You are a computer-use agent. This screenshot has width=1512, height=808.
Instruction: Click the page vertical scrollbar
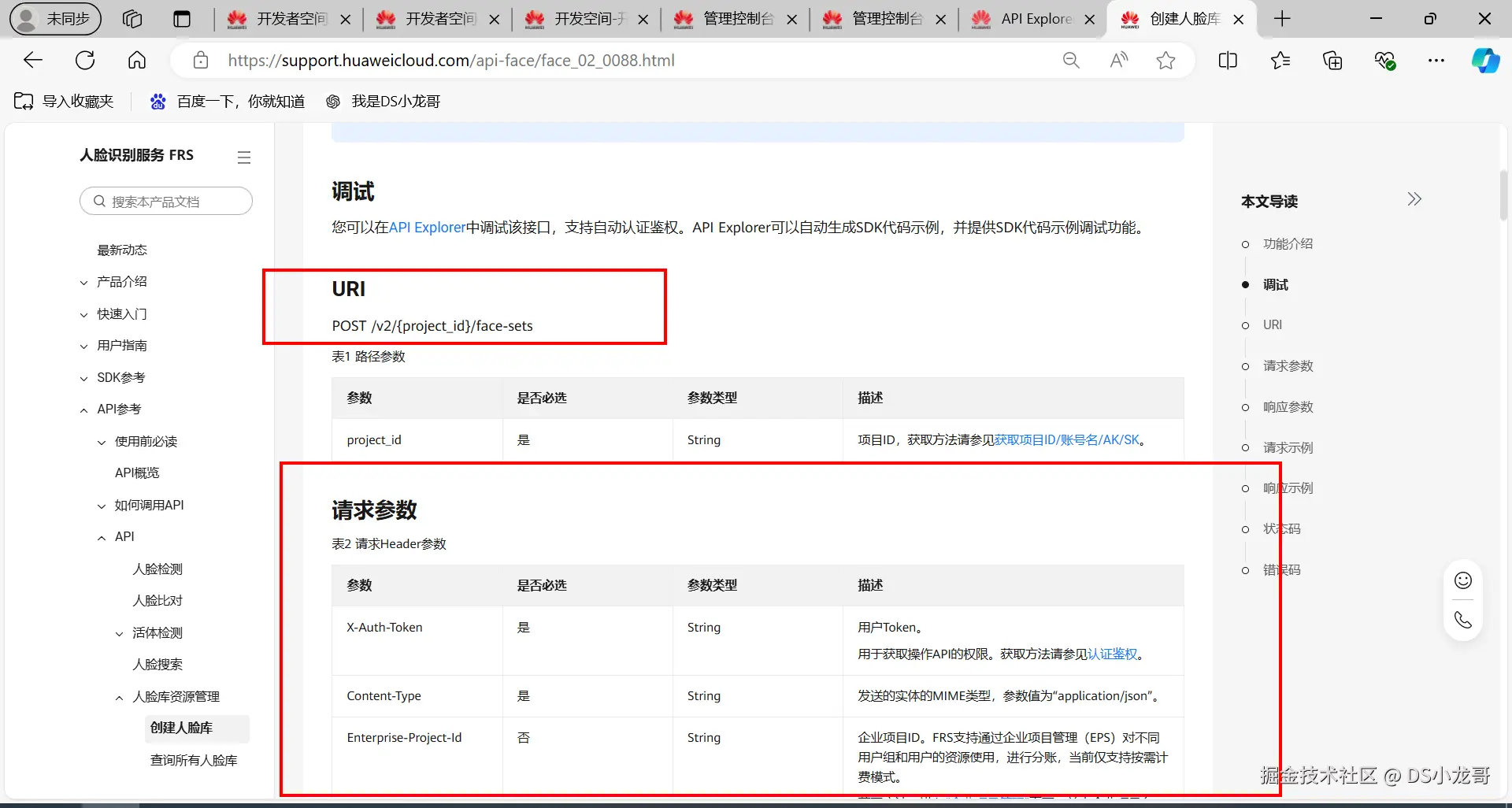1503,195
